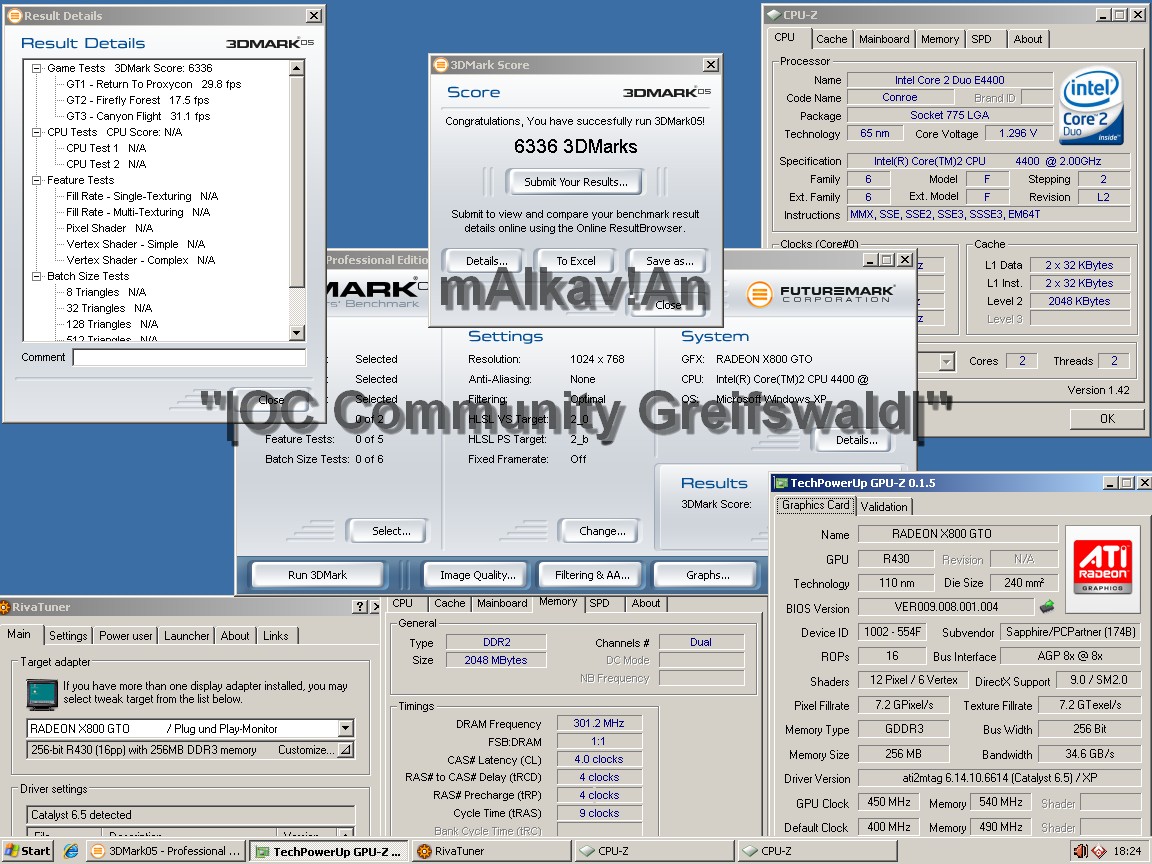The width and height of the screenshot is (1152, 864).
Task: Collapse the Batch Size Tests tree node
Action: [x=36, y=277]
